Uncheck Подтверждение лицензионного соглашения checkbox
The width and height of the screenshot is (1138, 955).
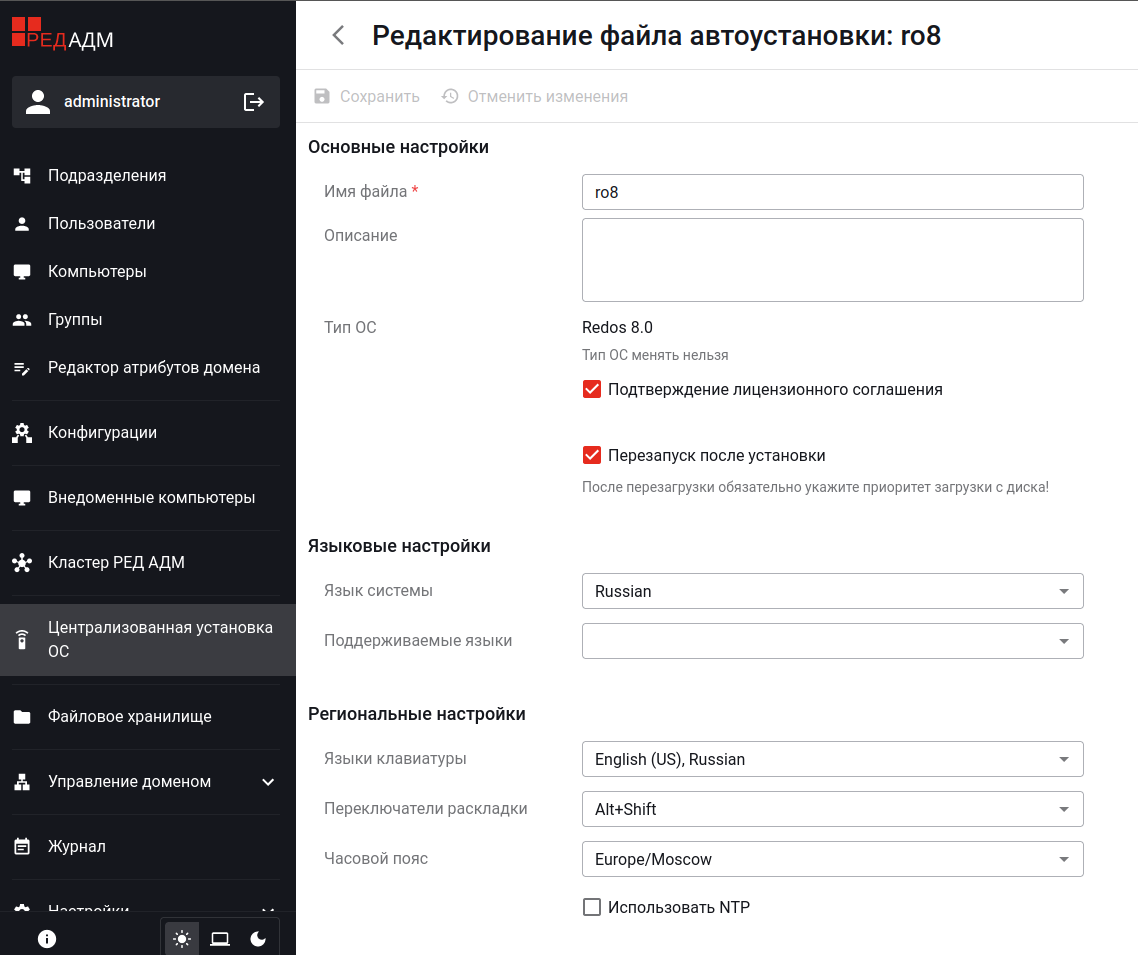[592, 390]
